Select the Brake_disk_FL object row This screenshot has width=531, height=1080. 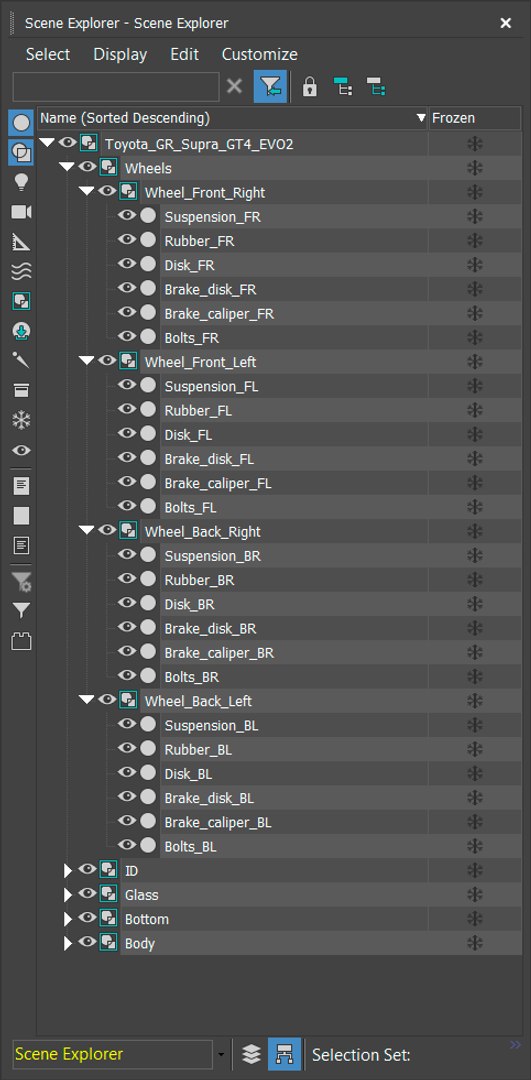click(209, 459)
